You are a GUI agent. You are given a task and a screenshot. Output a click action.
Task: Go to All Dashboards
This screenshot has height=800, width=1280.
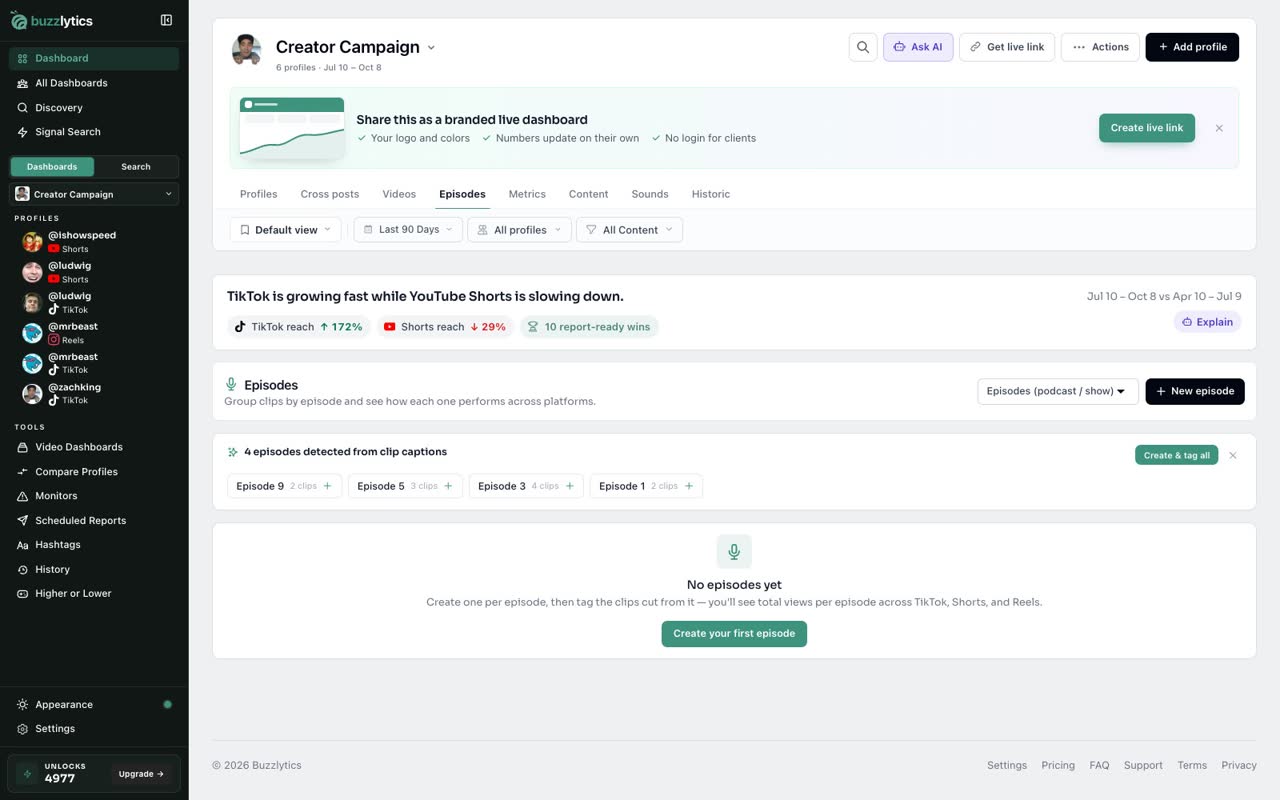(x=94, y=83)
